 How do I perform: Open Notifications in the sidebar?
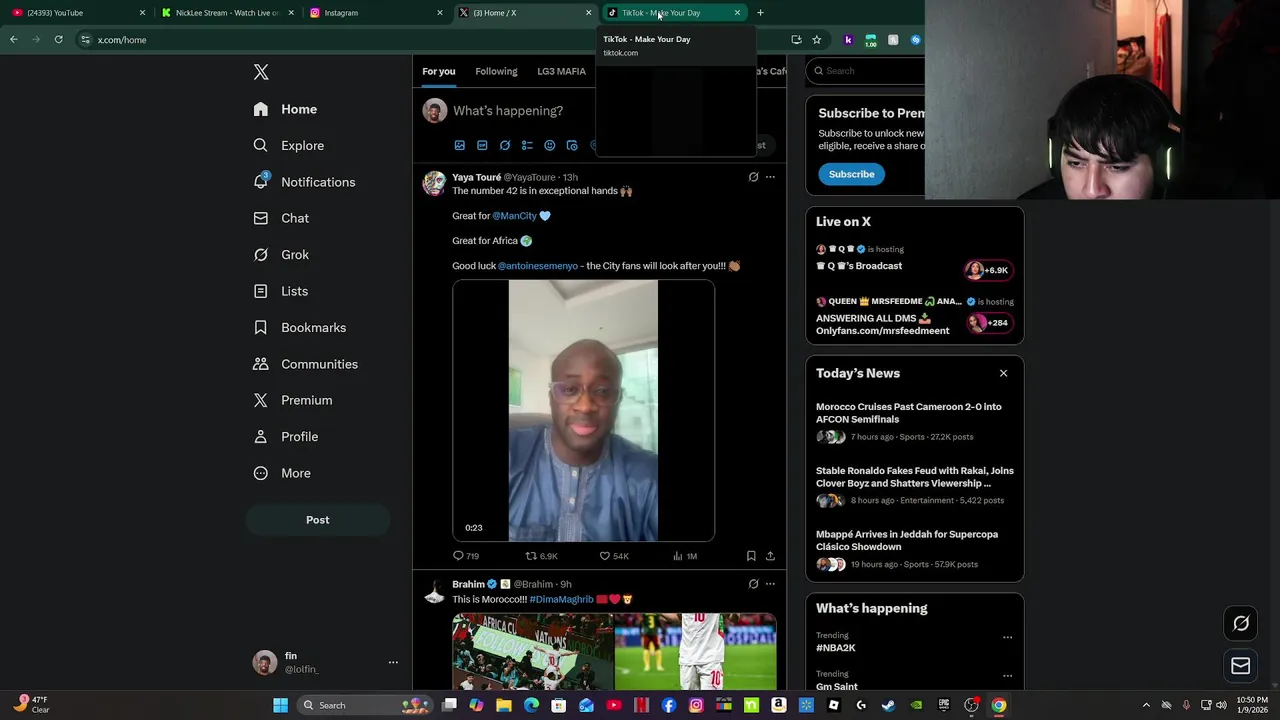tap(304, 182)
